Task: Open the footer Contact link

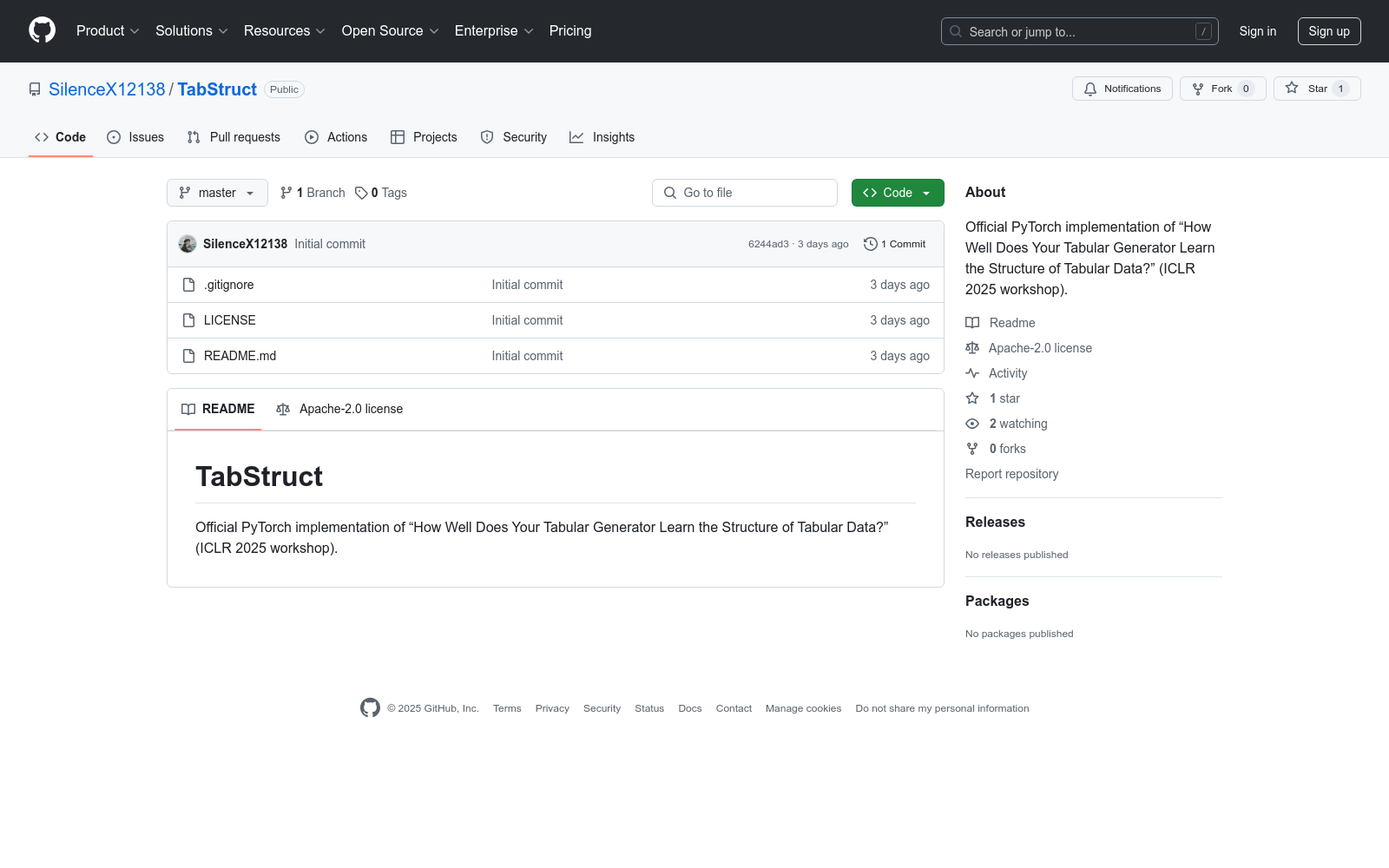Action: click(x=734, y=708)
